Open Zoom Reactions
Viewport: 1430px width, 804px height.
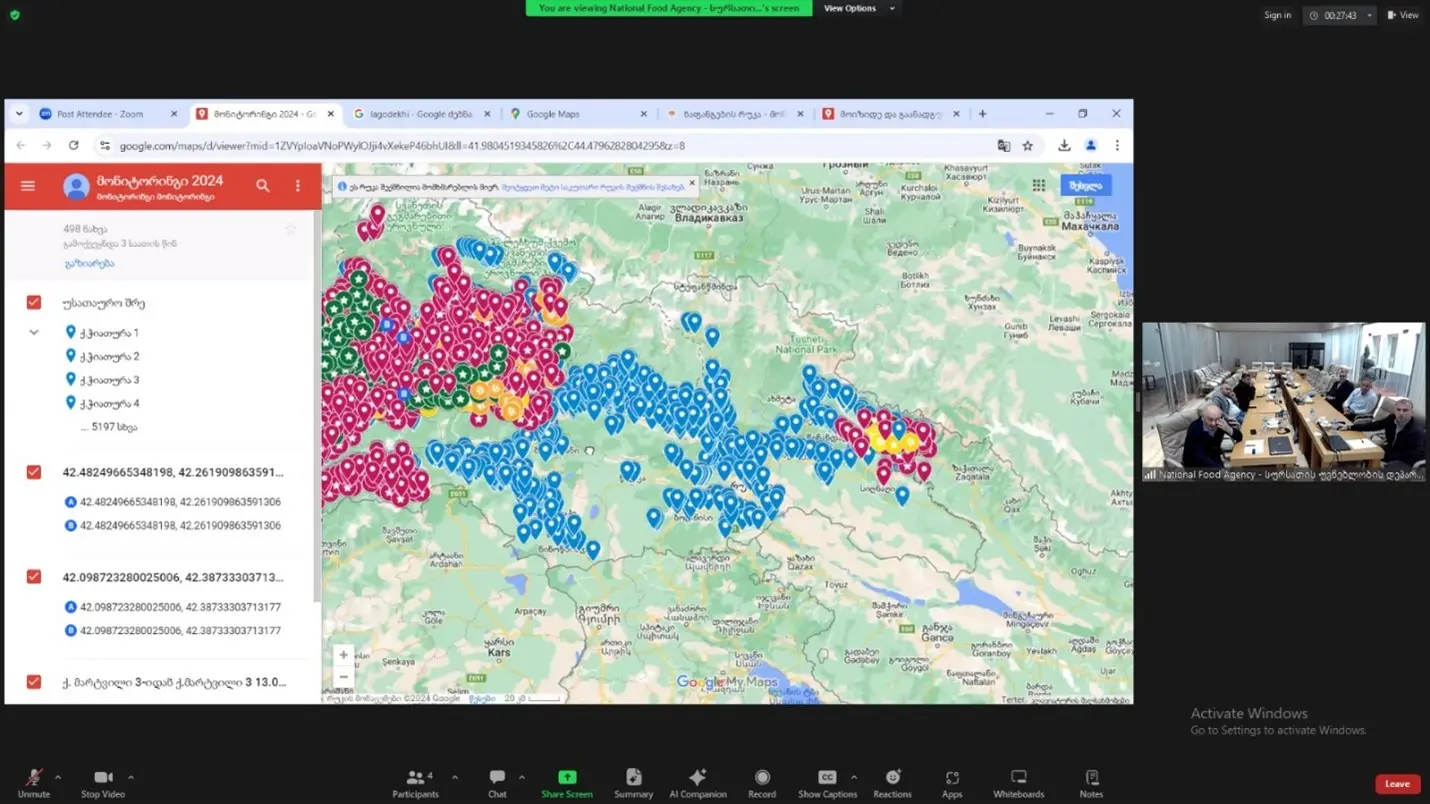pos(892,784)
